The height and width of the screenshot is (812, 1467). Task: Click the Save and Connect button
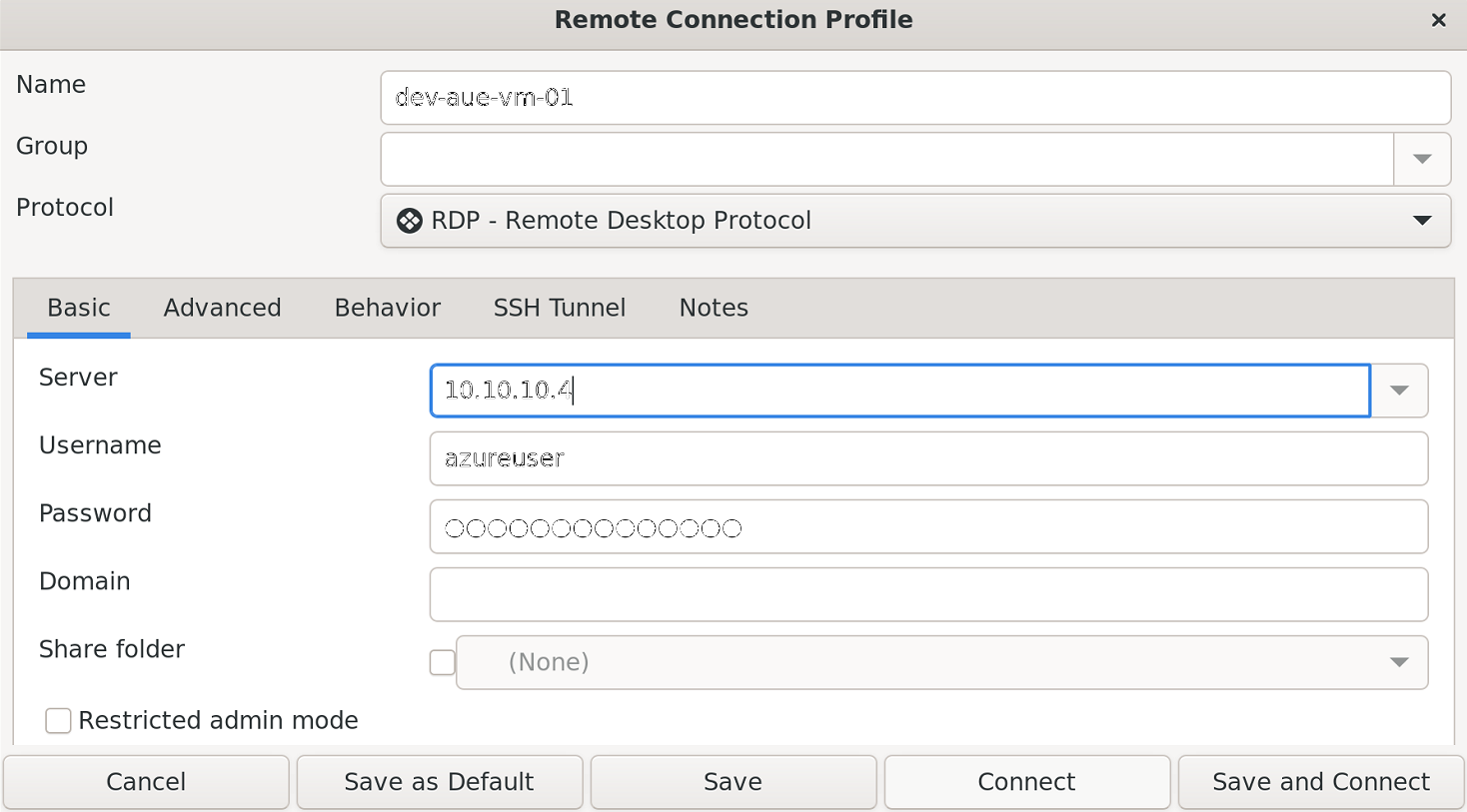pyautogui.click(x=1320, y=782)
